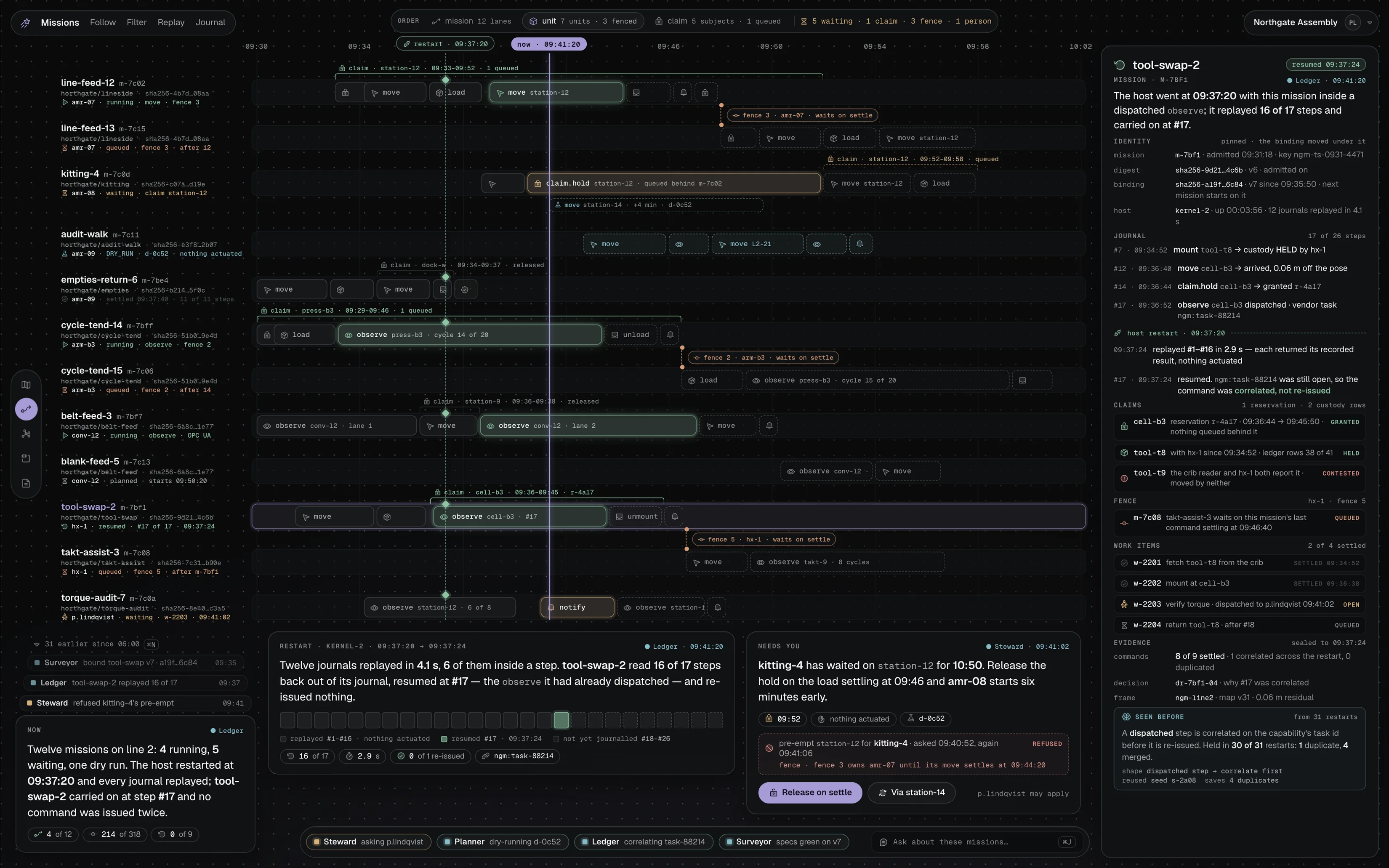This screenshot has width=1389, height=868.
Task: Click the restart 09:37:20 timeline marker
Action: (x=445, y=44)
